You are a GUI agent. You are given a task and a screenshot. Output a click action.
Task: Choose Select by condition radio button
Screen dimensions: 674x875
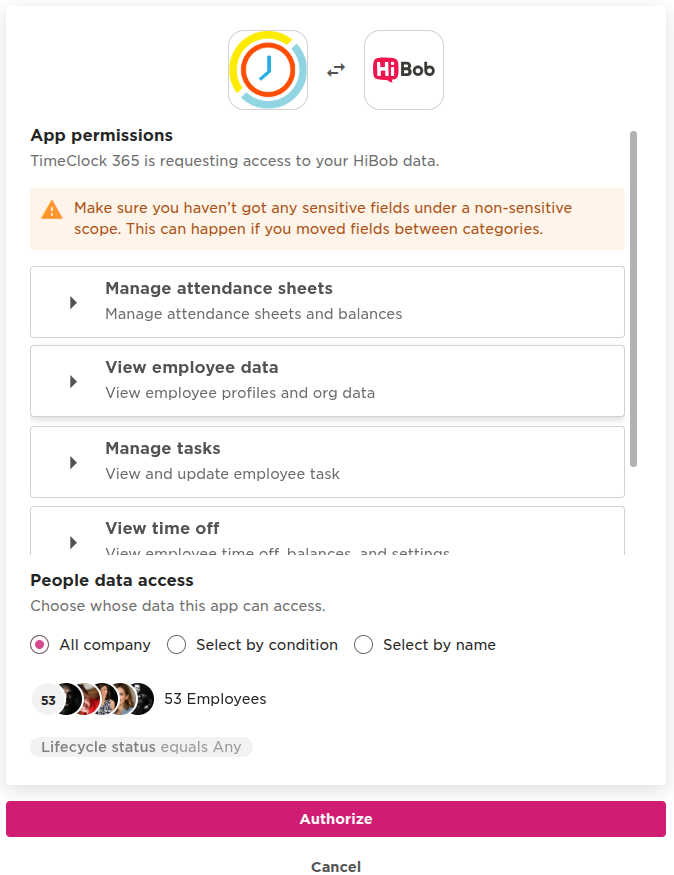(x=177, y=645)
